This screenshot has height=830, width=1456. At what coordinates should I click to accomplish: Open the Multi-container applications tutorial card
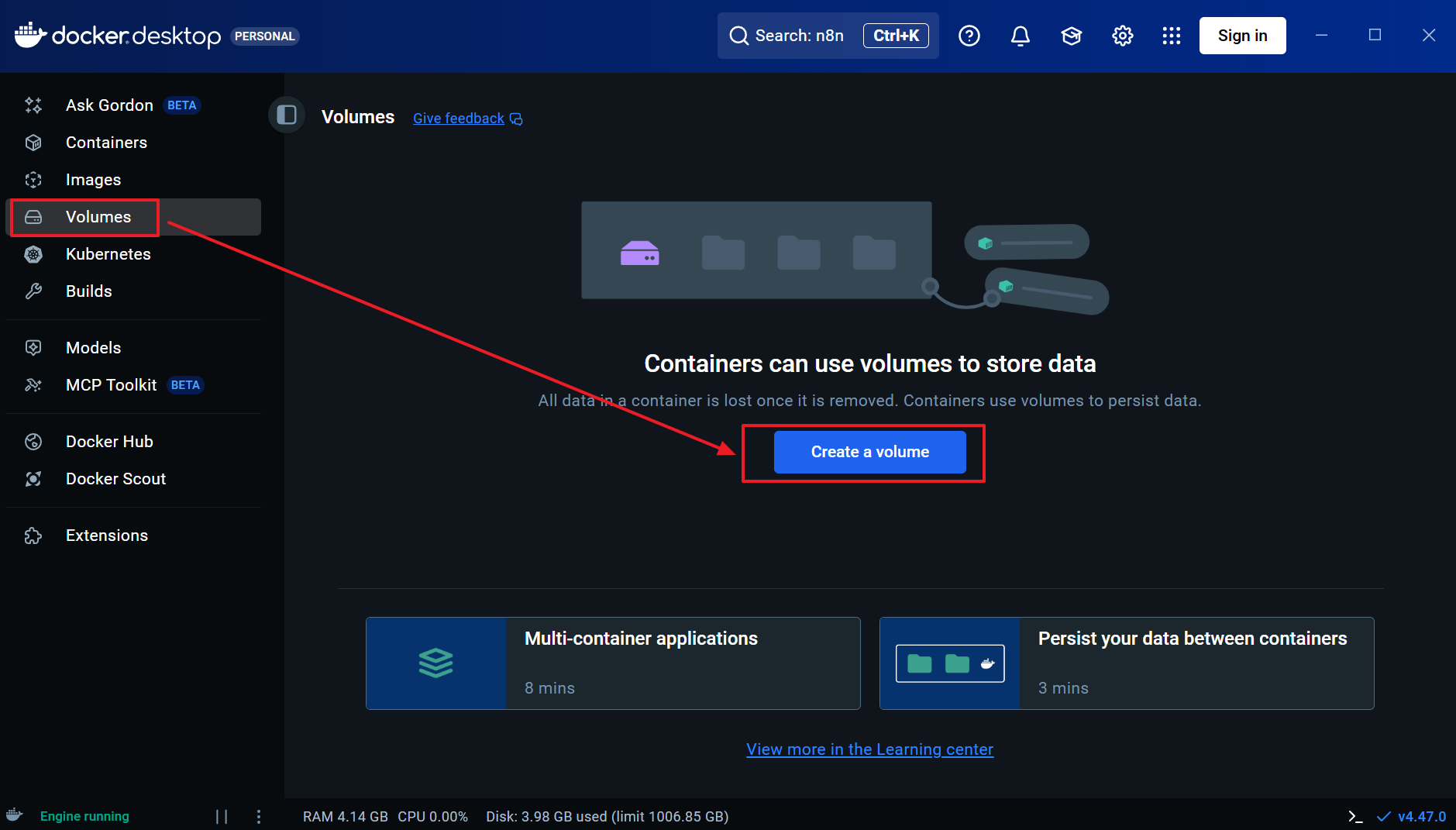click(x=613, y=663)
